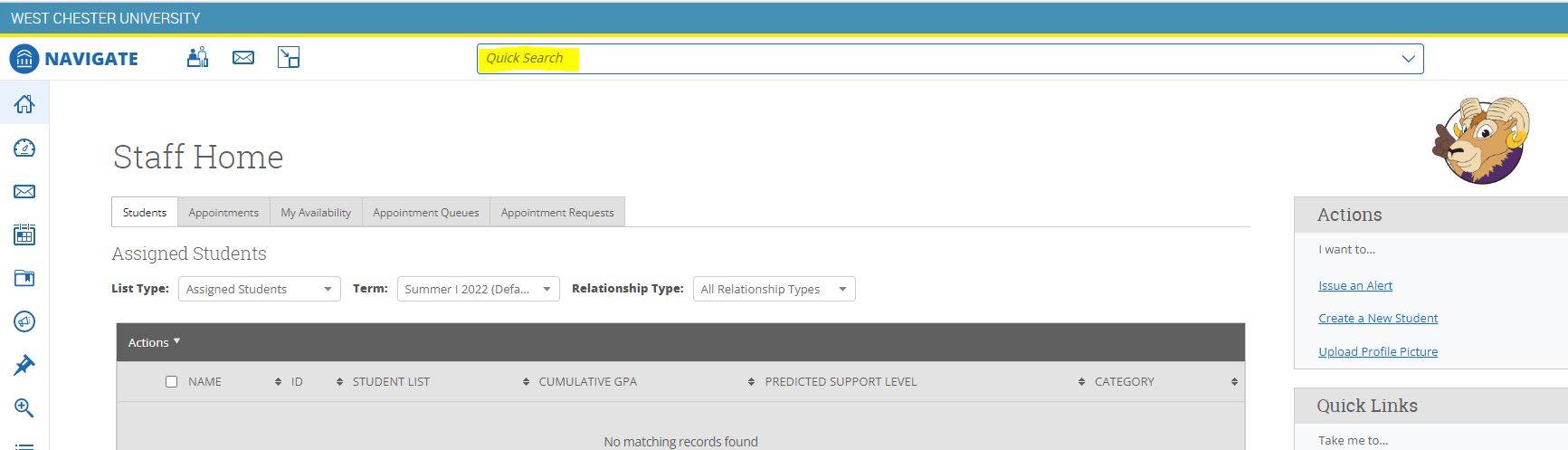Click the Issue an Alert link
1568x450 pixels.
tap(1354, 286)
